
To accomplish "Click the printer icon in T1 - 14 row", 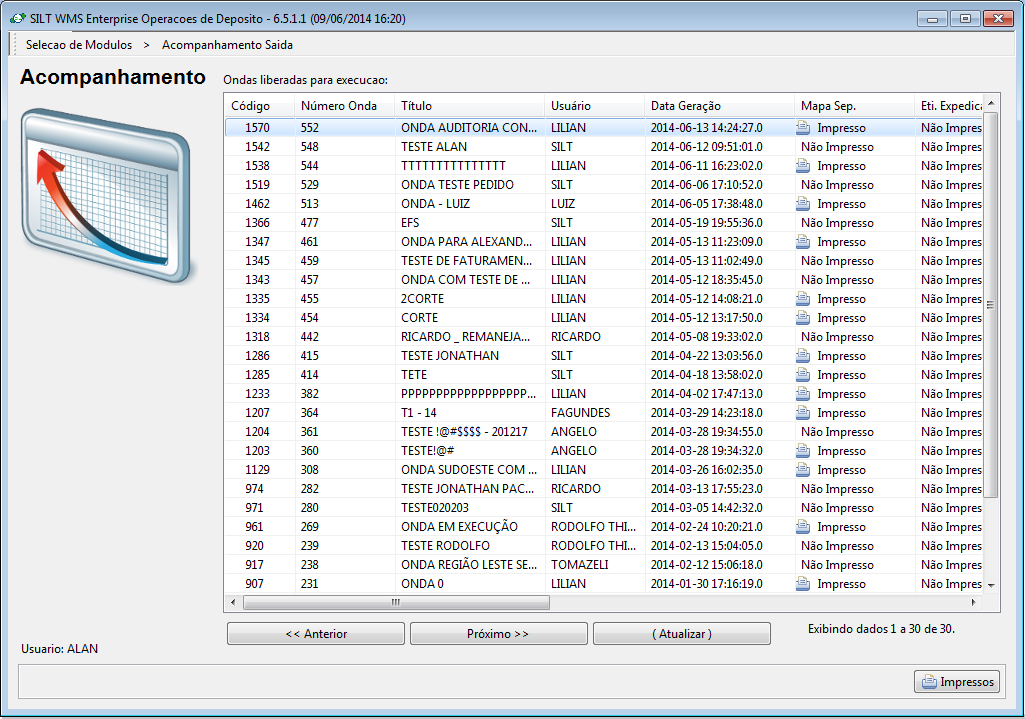I will click(x=803, y=412).
